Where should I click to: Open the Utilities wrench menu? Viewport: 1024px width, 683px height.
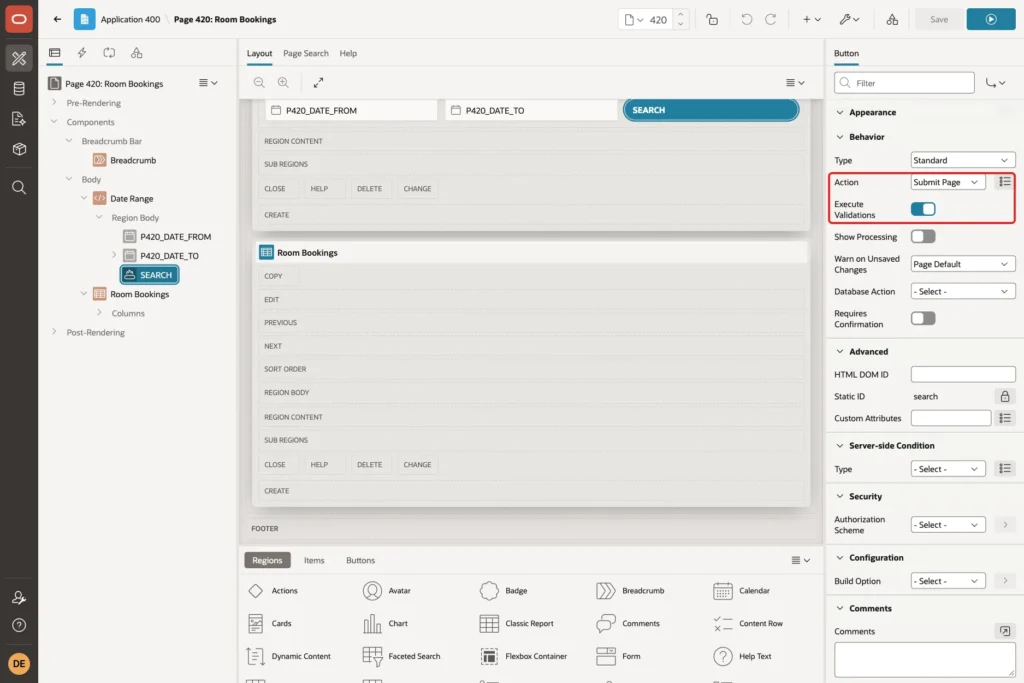849,20
